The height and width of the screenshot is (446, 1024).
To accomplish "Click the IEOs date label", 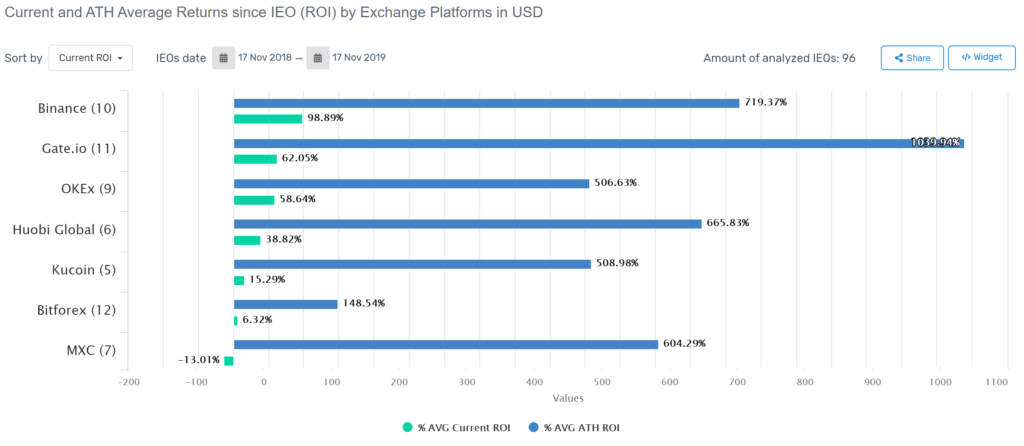I will 181,58.
